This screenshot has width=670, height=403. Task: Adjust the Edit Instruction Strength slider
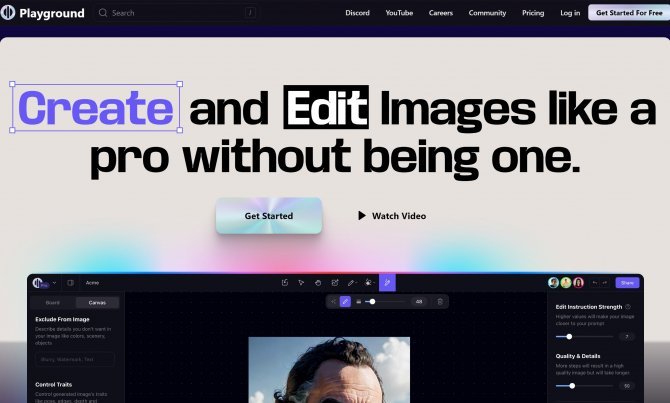(584, 337)
